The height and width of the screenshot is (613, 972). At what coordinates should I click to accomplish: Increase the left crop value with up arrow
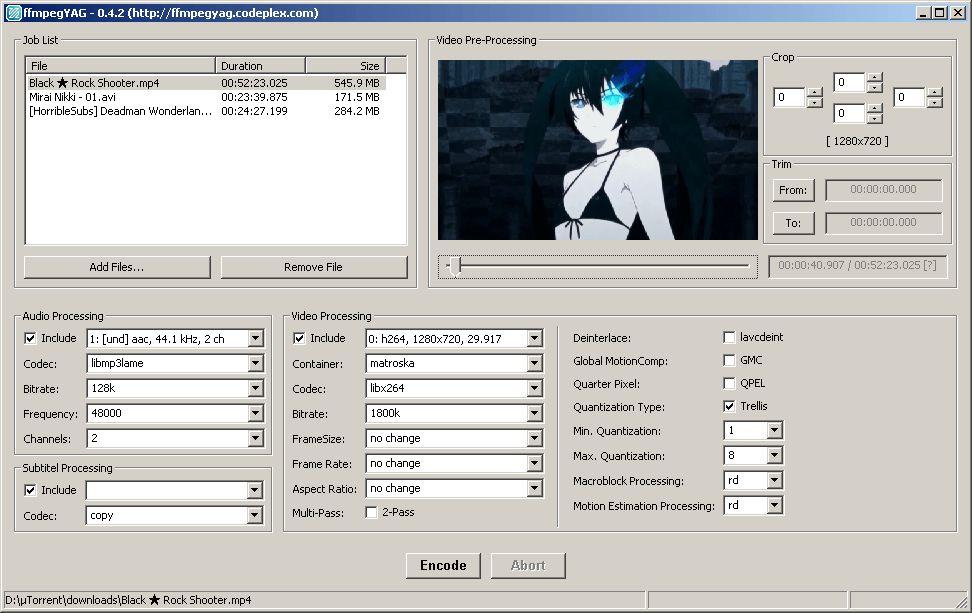click(815, 92)
